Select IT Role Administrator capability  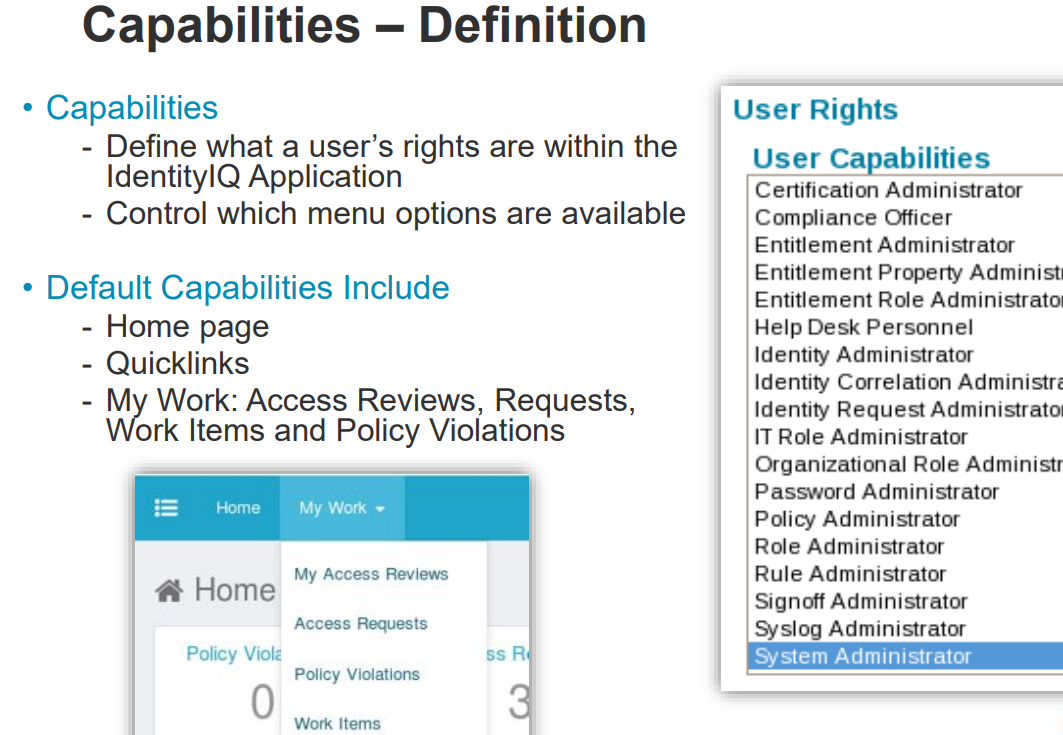tap(905, 437)
